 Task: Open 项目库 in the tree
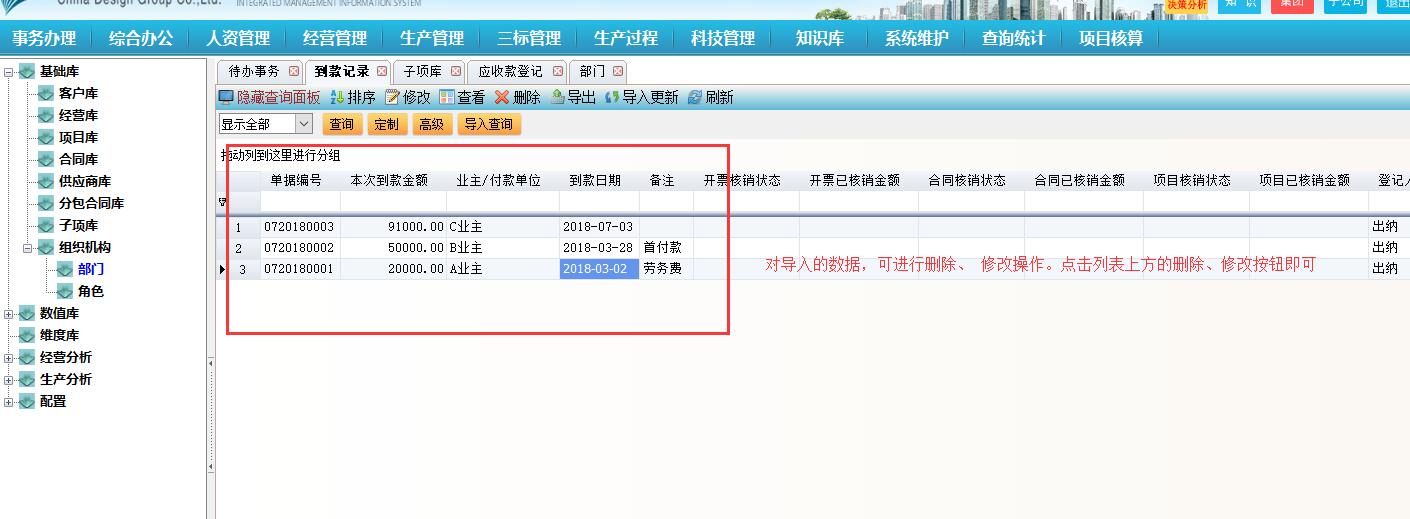click(78, 137)
